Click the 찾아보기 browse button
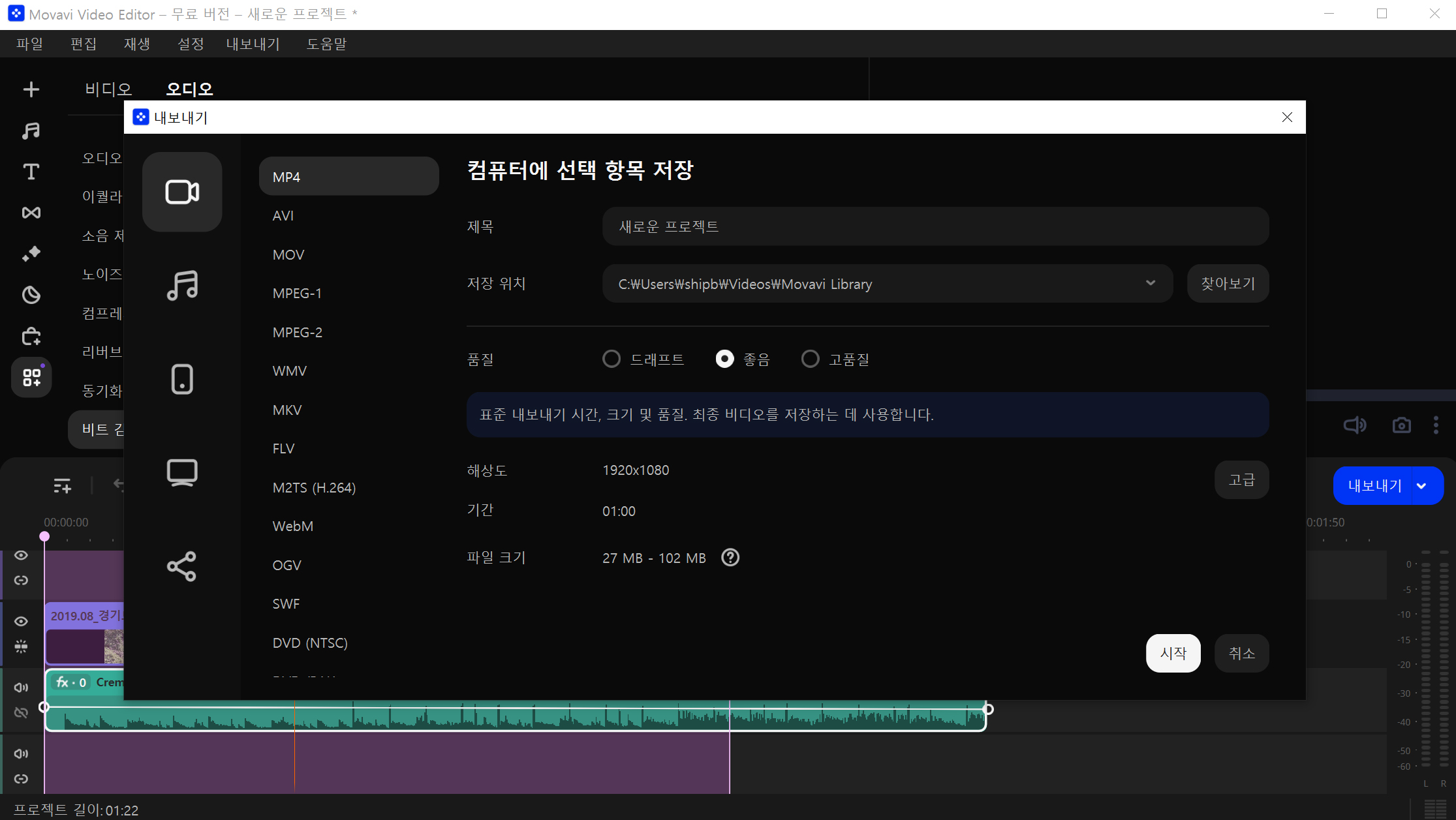The image size is (1456, 820). [x=1228, y=283]
